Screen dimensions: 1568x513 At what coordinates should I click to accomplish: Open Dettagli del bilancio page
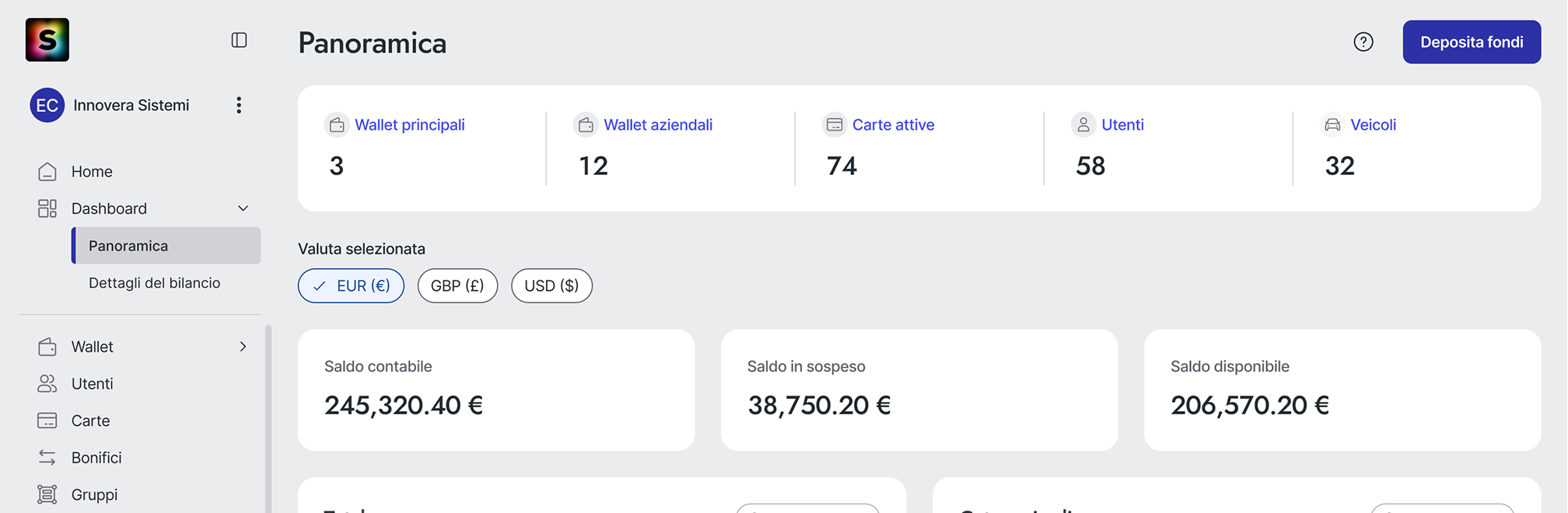click(154, 283)
